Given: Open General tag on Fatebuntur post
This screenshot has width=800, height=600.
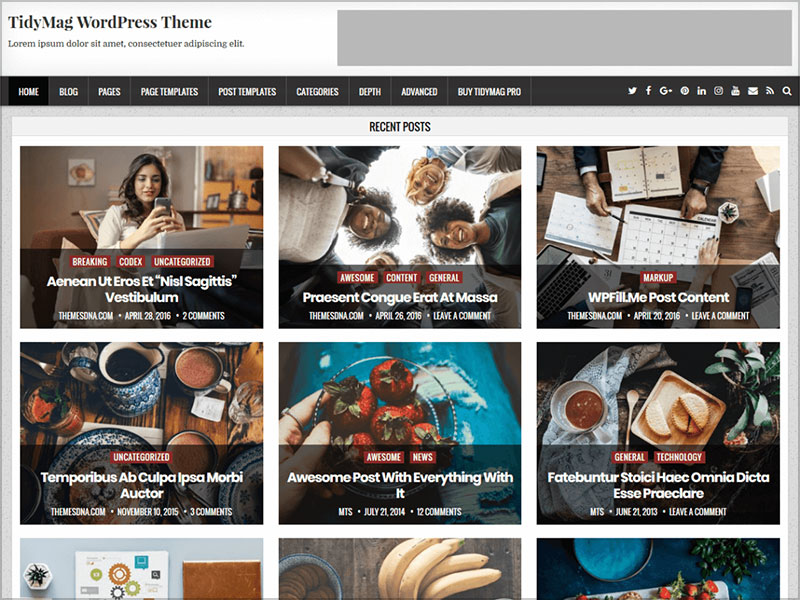Looking at the screenshot, I should 630,457.
